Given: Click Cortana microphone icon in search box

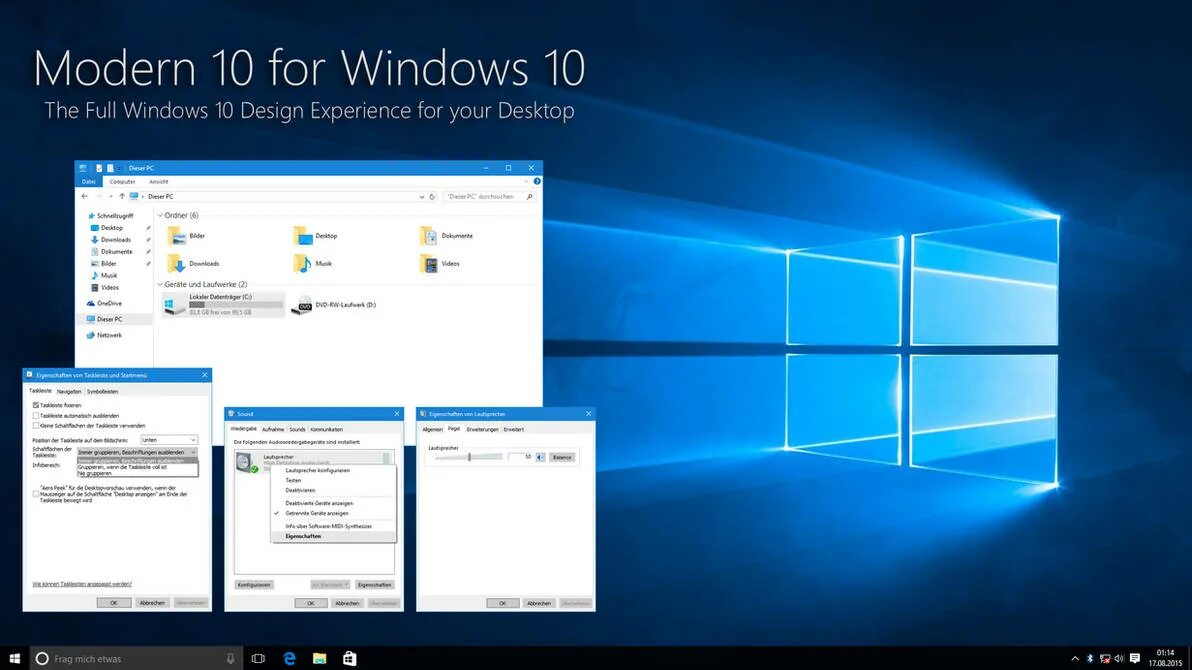Looking at the screenshot, I should 230,659.
